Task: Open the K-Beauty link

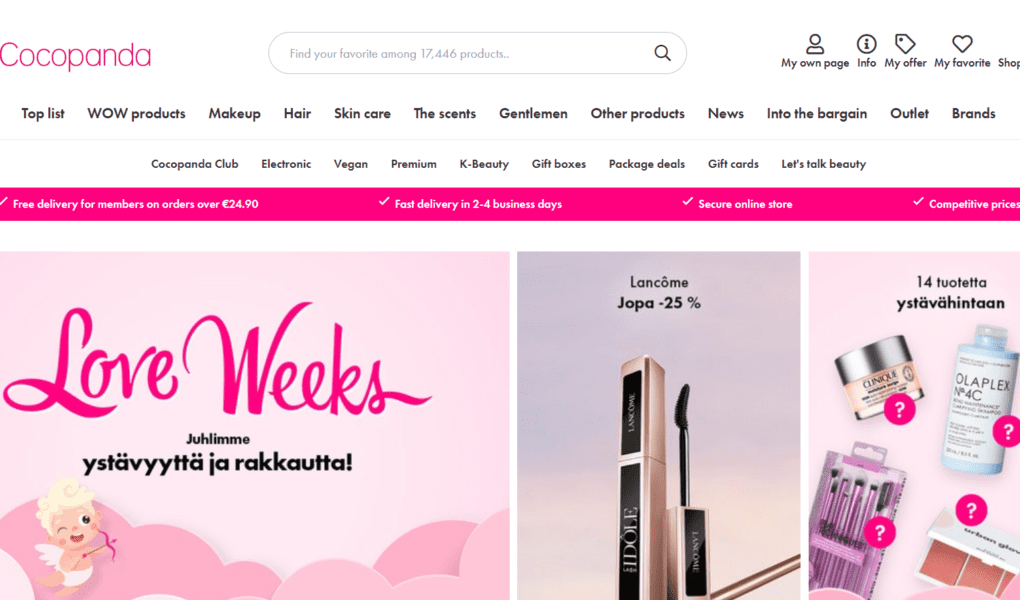Action: coord(484,164)
